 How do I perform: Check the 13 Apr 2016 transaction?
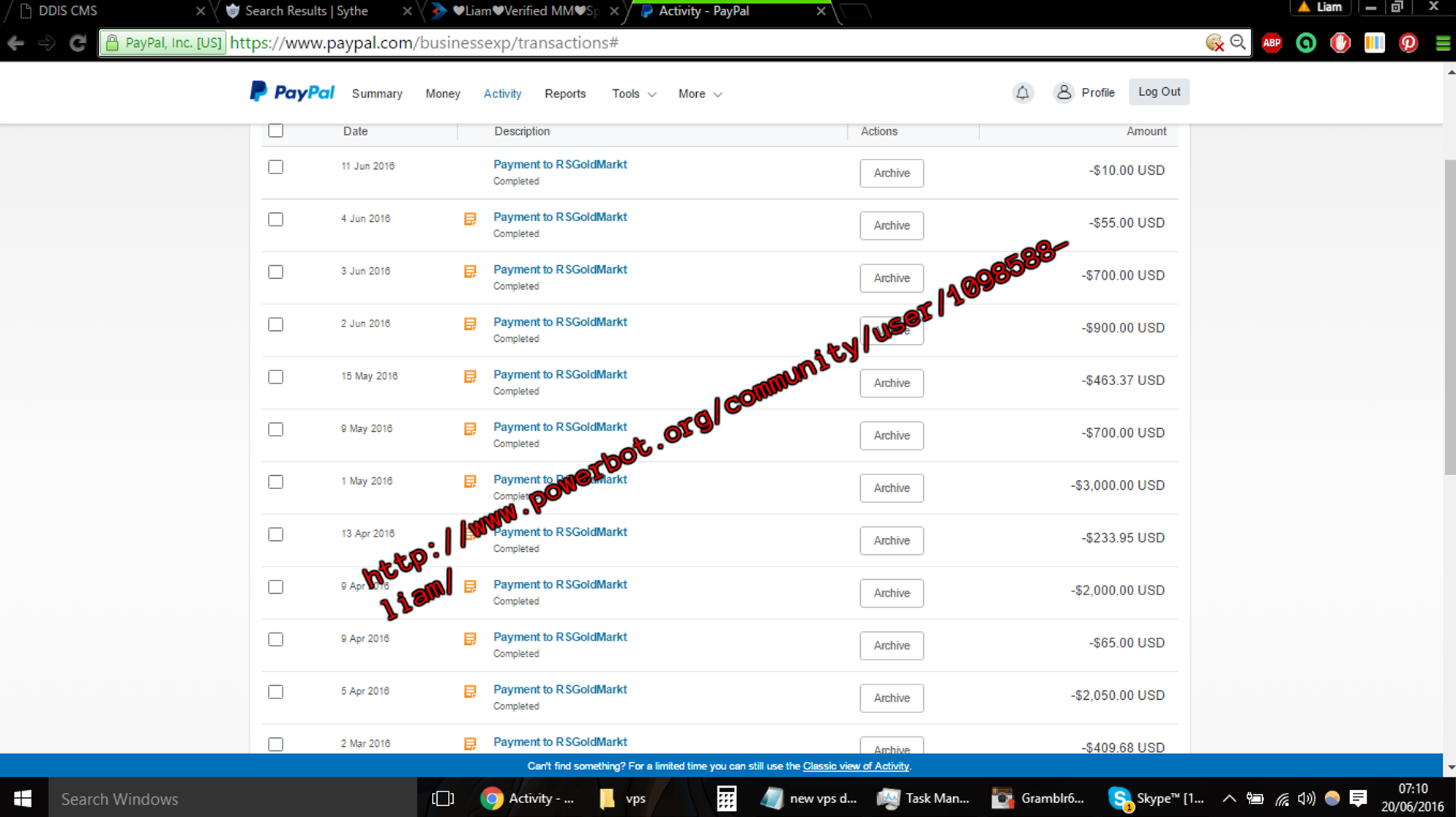point(276,534)
